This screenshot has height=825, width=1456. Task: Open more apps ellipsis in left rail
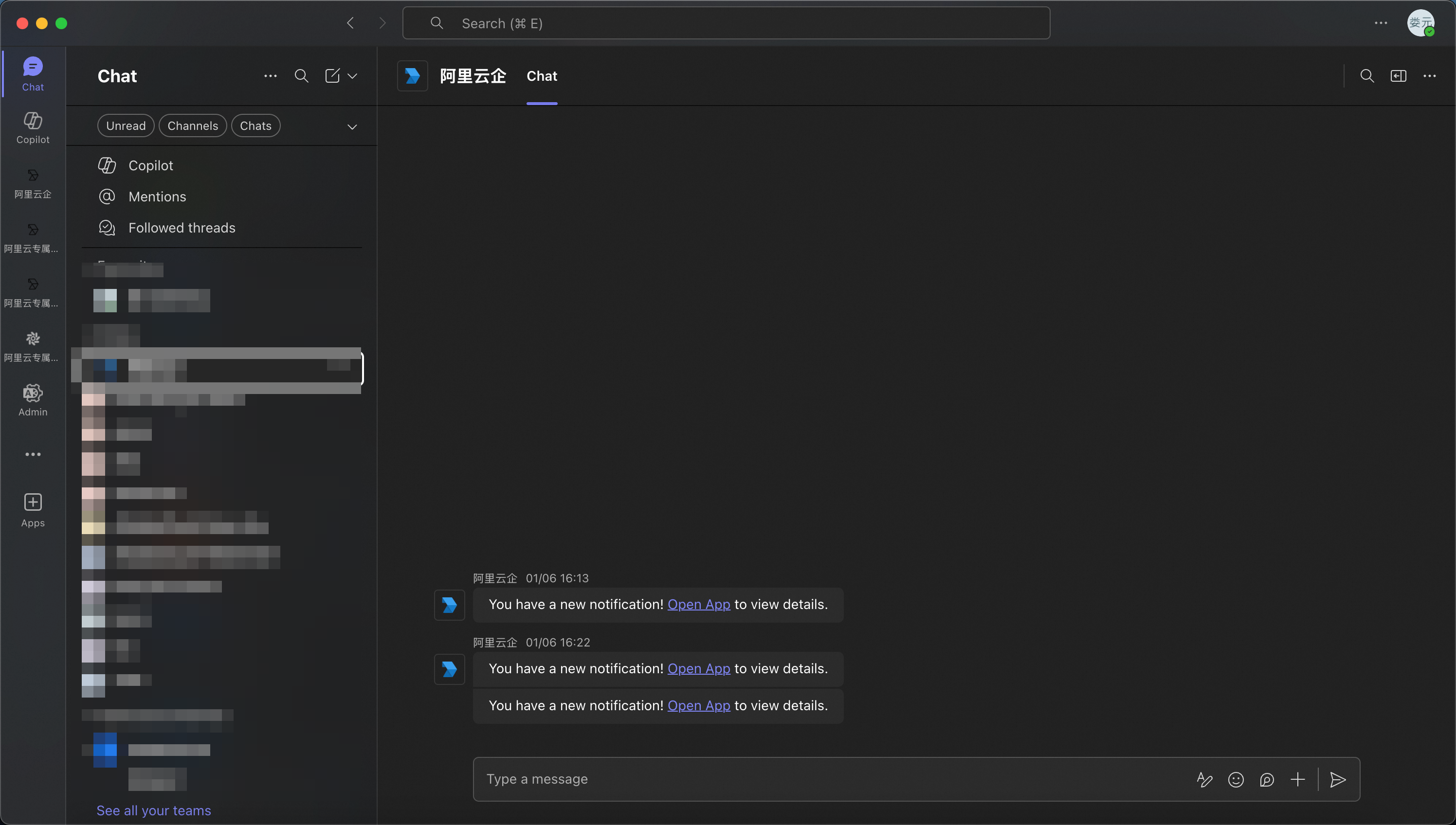point(33,454)
